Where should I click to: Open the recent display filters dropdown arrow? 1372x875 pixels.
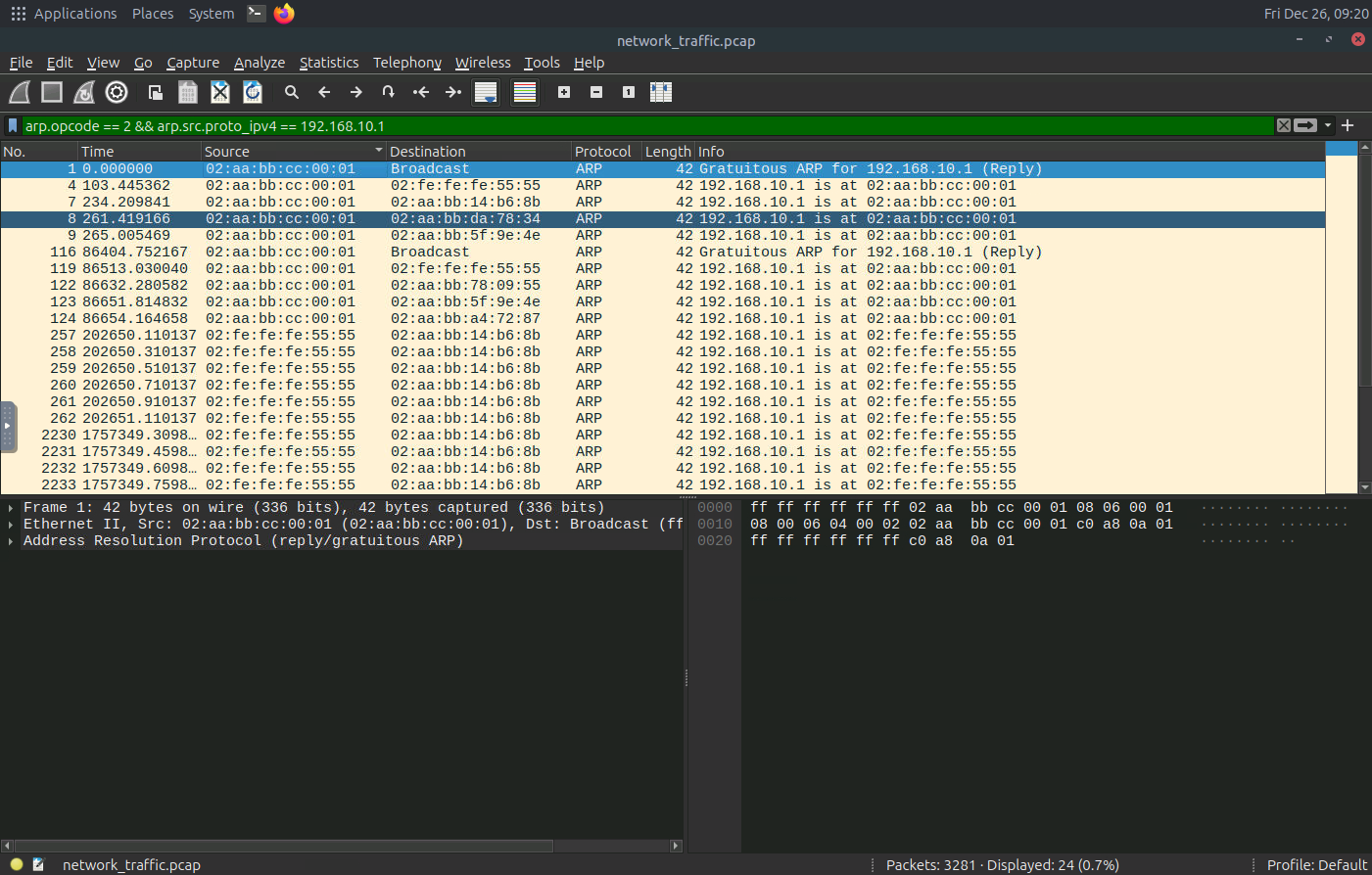coord(1328,125)
